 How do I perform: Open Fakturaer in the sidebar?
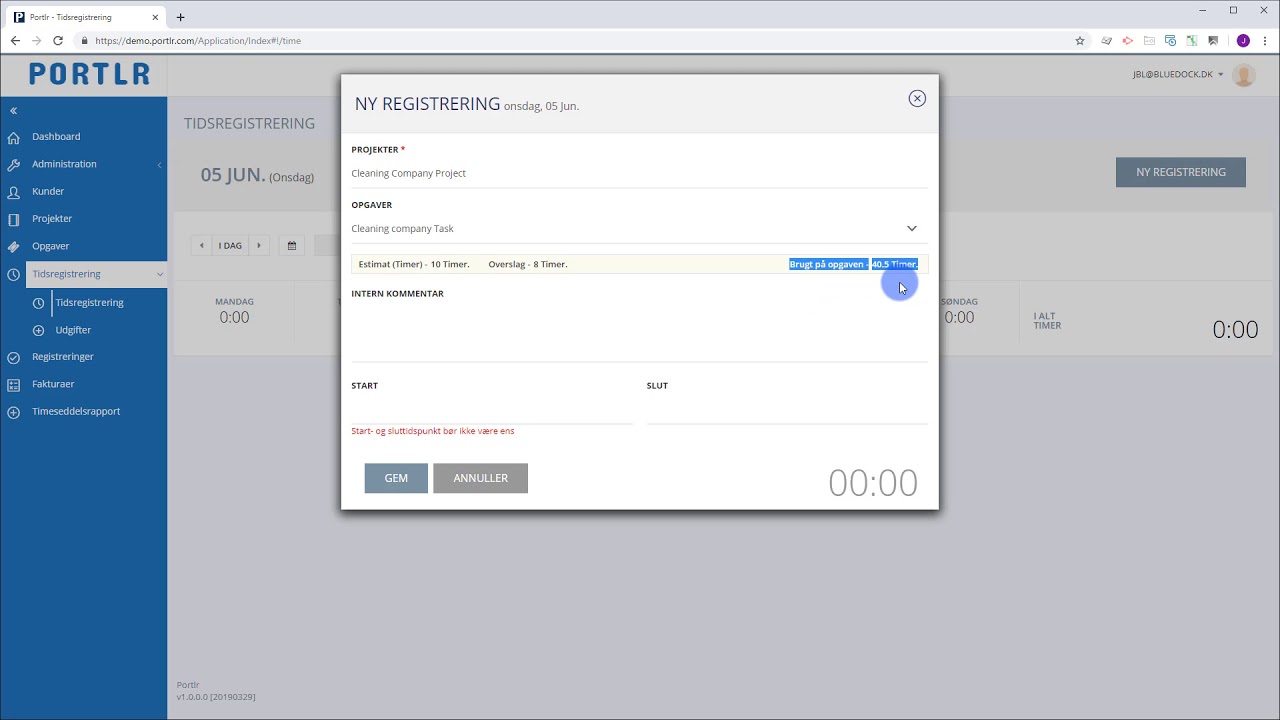[53, 384]
